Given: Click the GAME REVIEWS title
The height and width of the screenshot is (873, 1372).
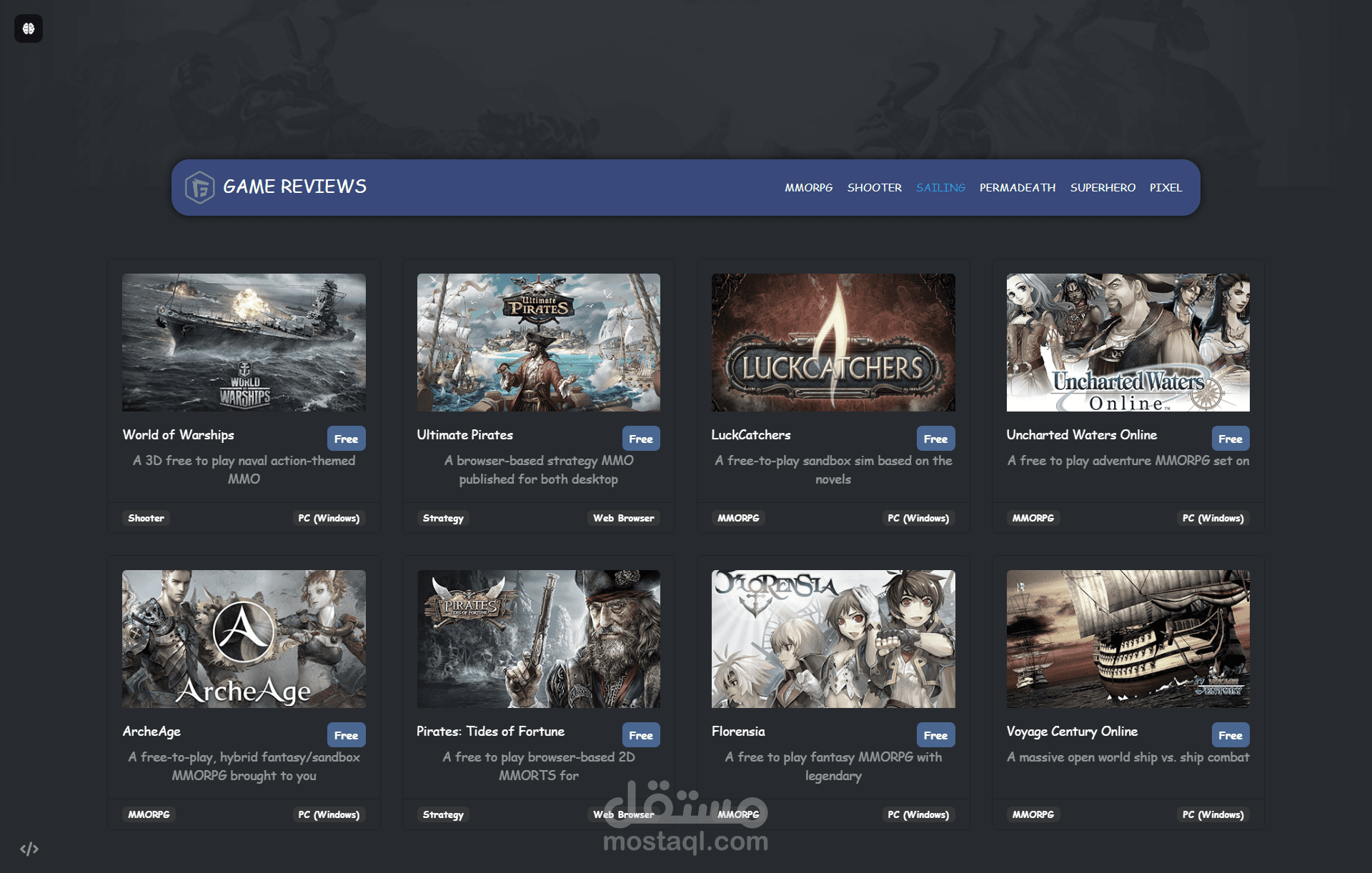Looking at the screenshot, I should pyautogui.click(x=294, y=186).
